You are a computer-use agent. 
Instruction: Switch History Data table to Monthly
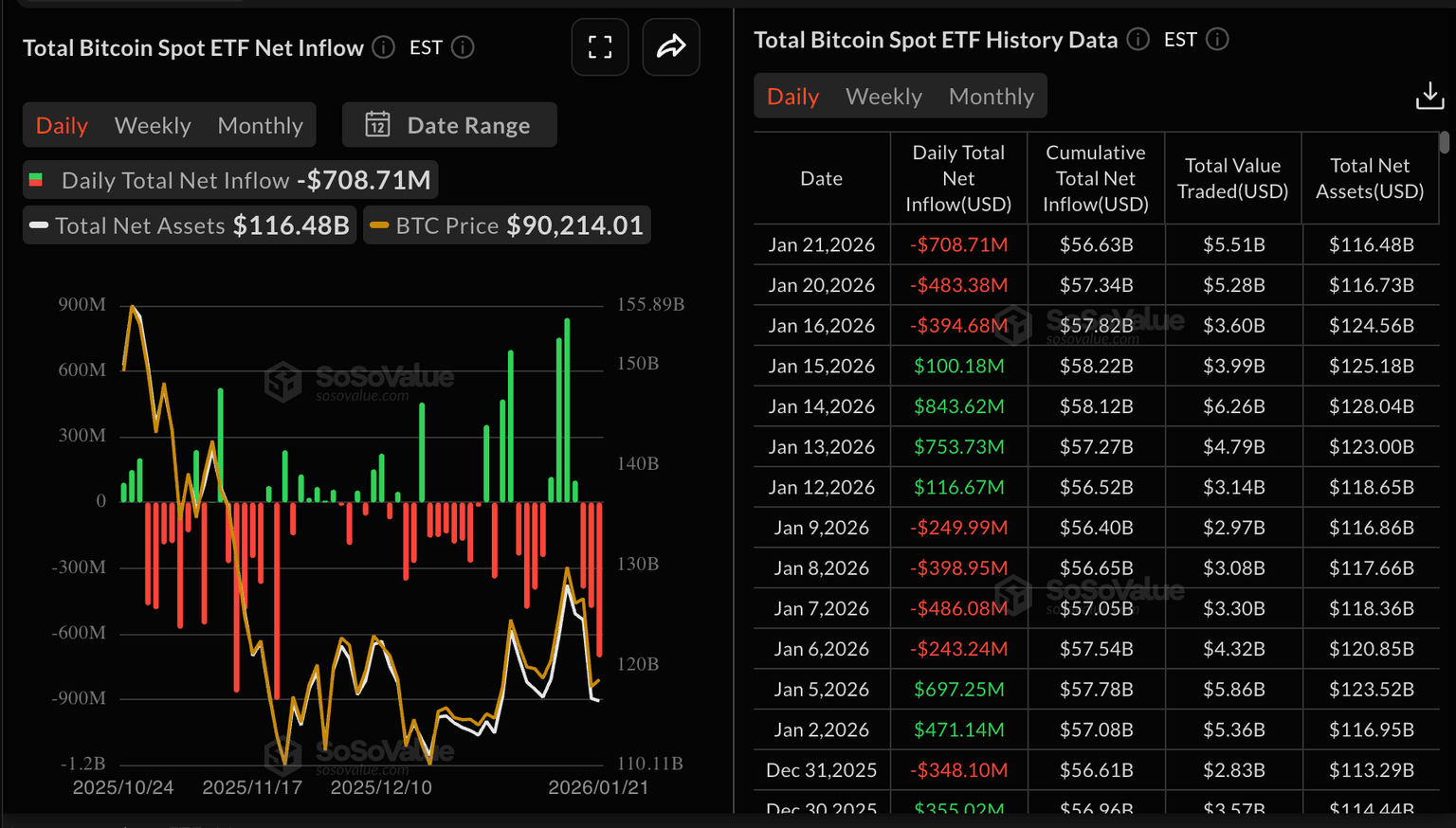pyautogui.click(x=992, y=97)
